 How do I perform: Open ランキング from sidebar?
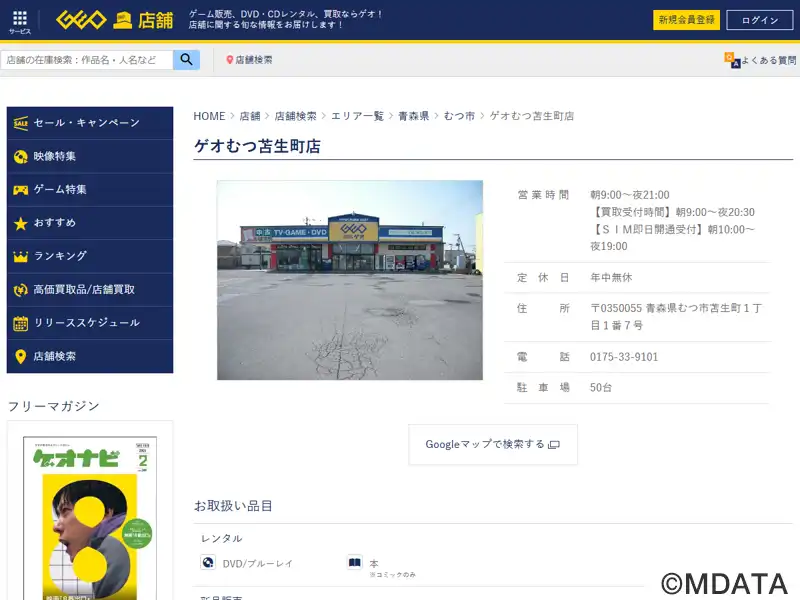coord(90,256)
